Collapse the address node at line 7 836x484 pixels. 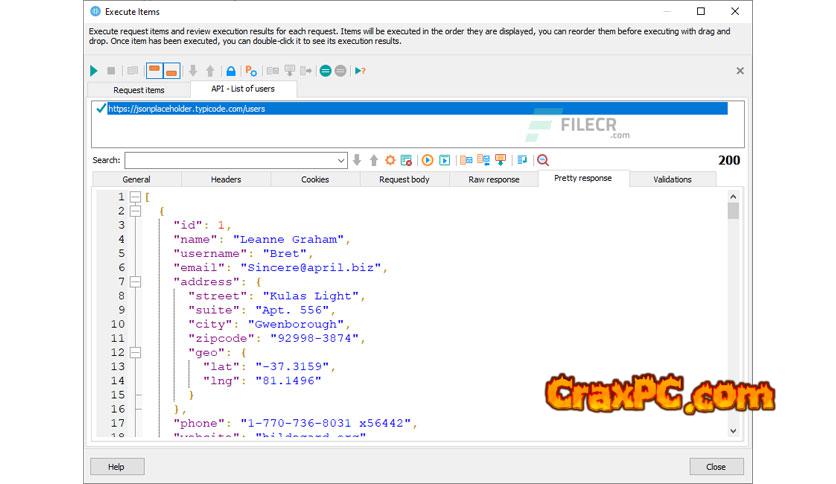click(x=135, y=281)
